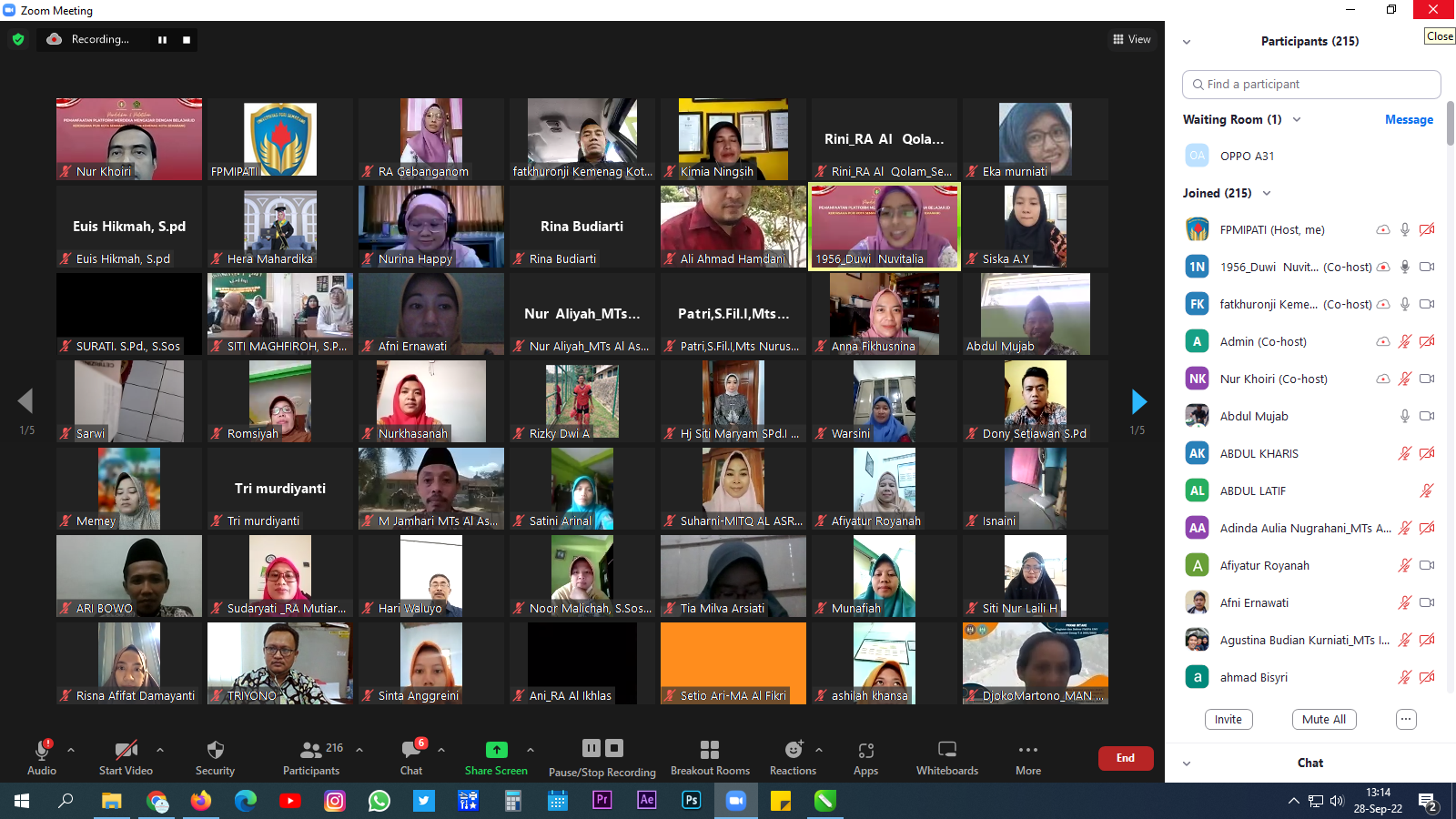Click the Invite button
The height and width of the screenshot is (819, 1456).
click(1228, 720)
